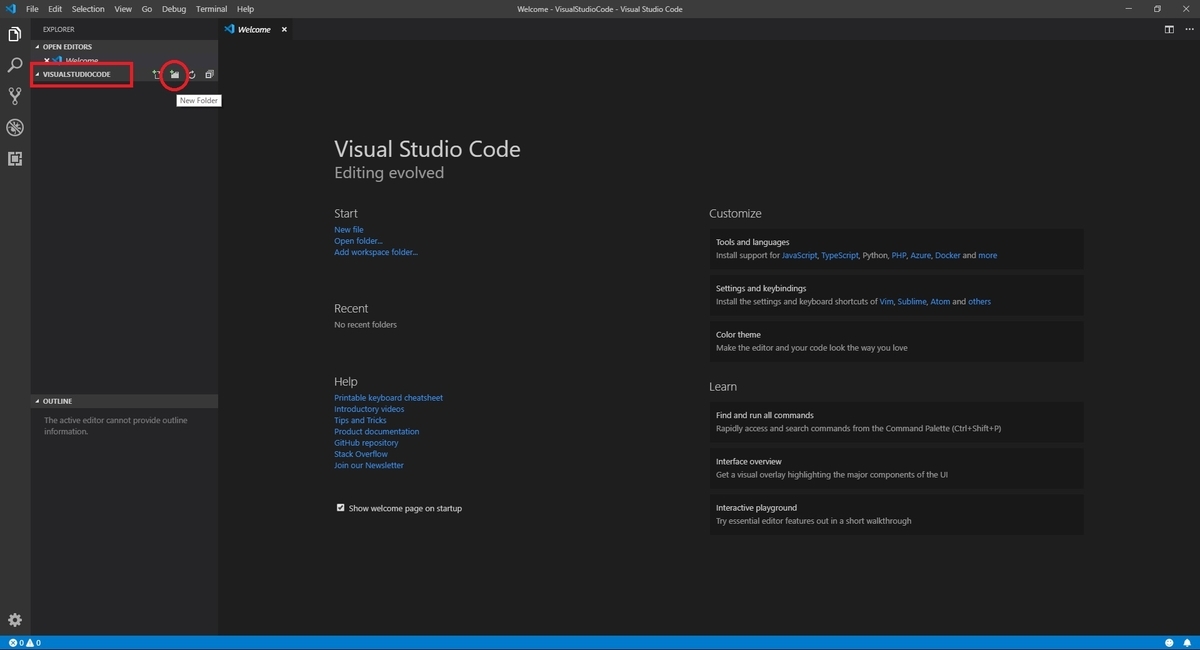Open the Manage gear menu

point(15,620)
